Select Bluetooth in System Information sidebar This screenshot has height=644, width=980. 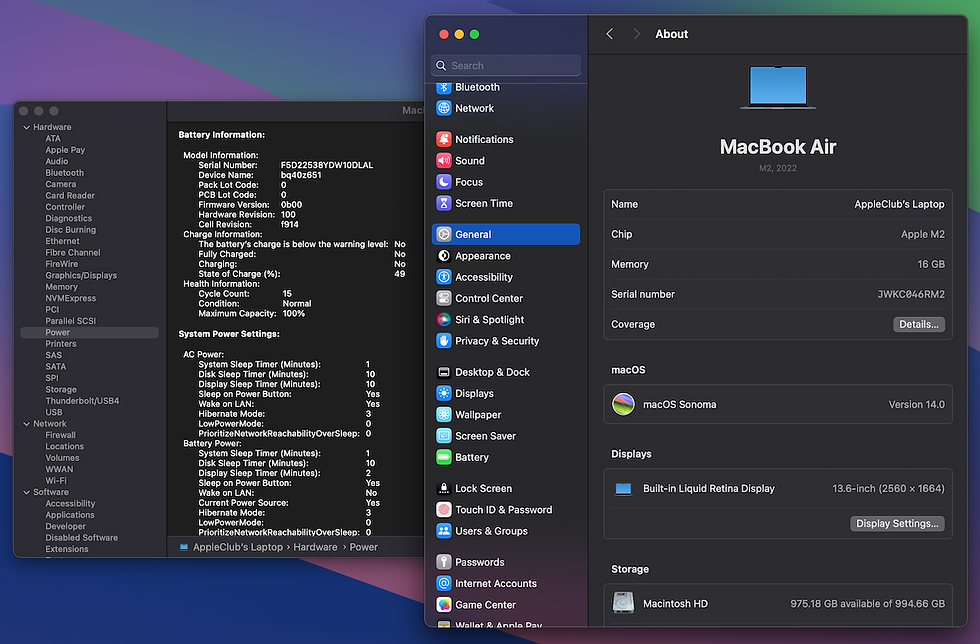pyautogui.click(x=64, y=173)
